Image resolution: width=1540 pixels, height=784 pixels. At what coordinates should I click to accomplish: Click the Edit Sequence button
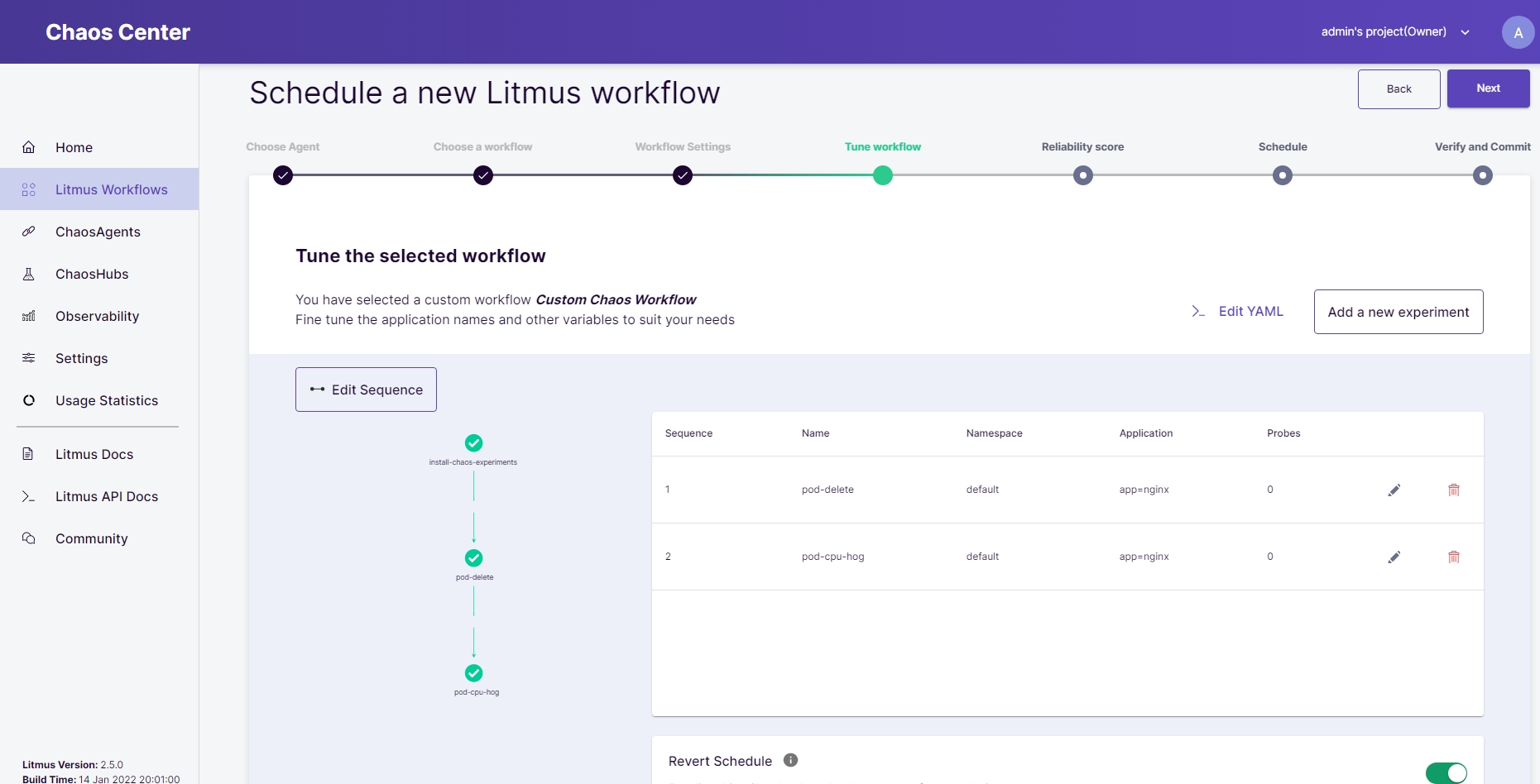[366, 390]
